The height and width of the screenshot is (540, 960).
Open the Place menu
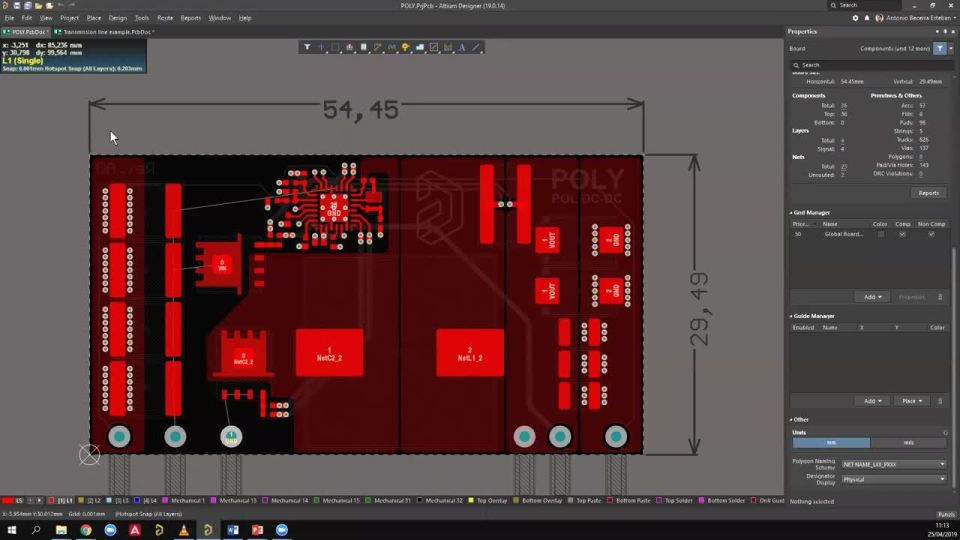coord(94,18)
